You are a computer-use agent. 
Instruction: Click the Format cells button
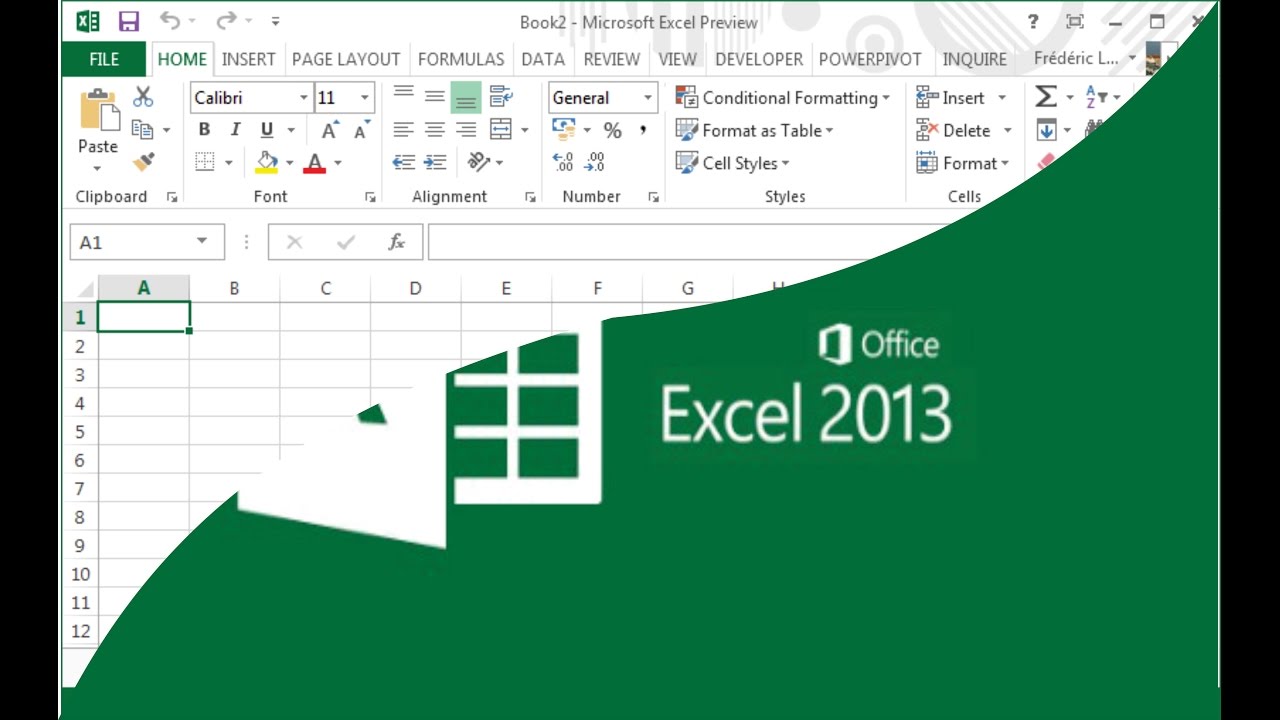click(964, 163)
